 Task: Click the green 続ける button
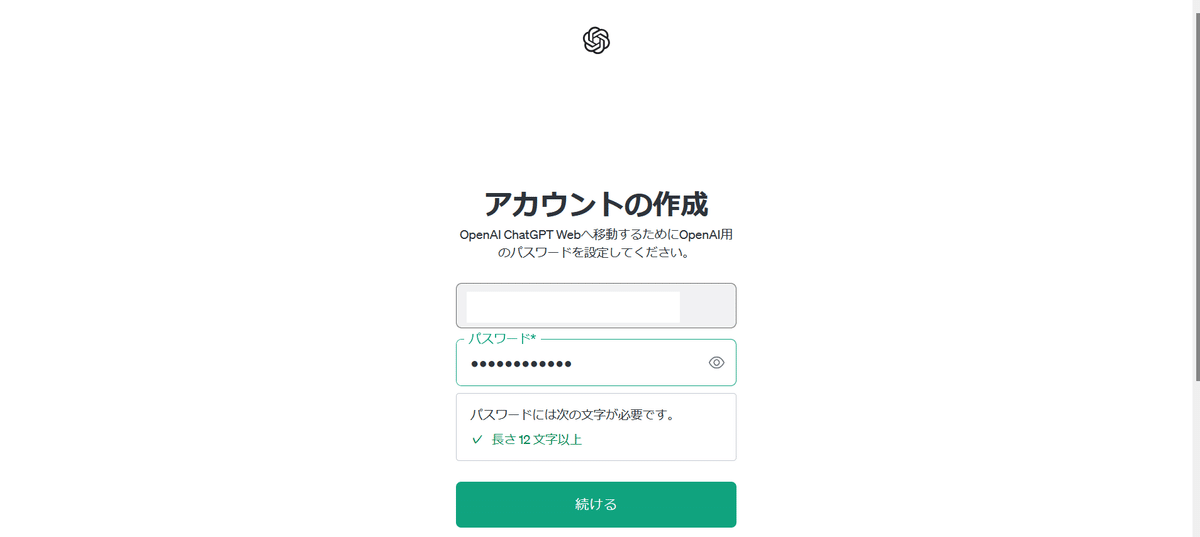click(x=596, y=504)
